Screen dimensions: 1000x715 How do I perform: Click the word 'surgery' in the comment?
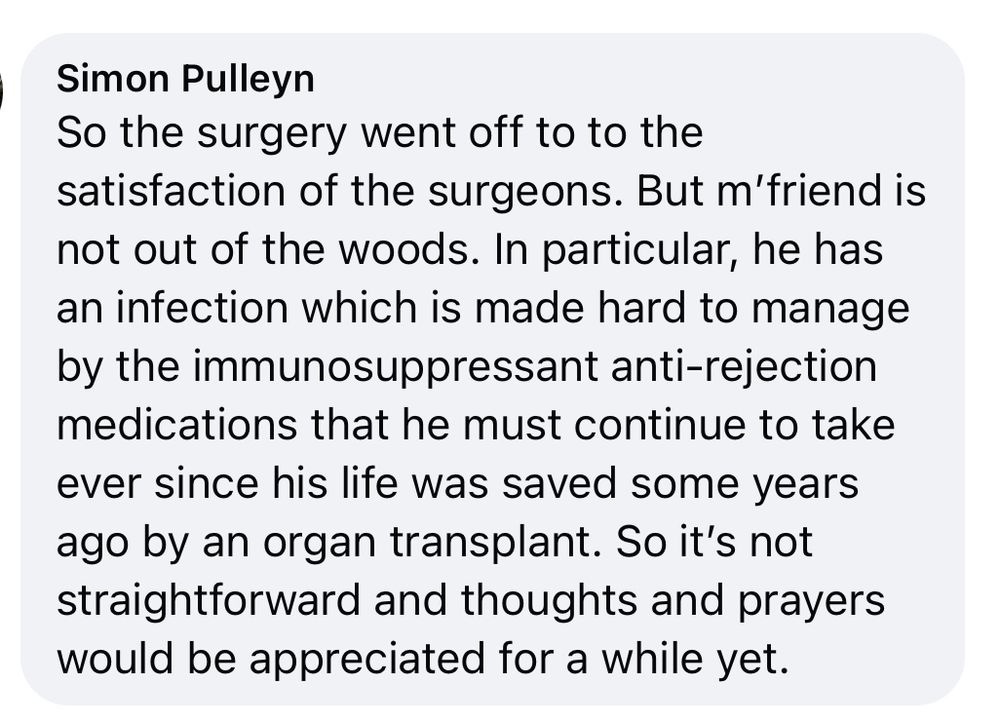pyautogui.click(x=272, y=135)
